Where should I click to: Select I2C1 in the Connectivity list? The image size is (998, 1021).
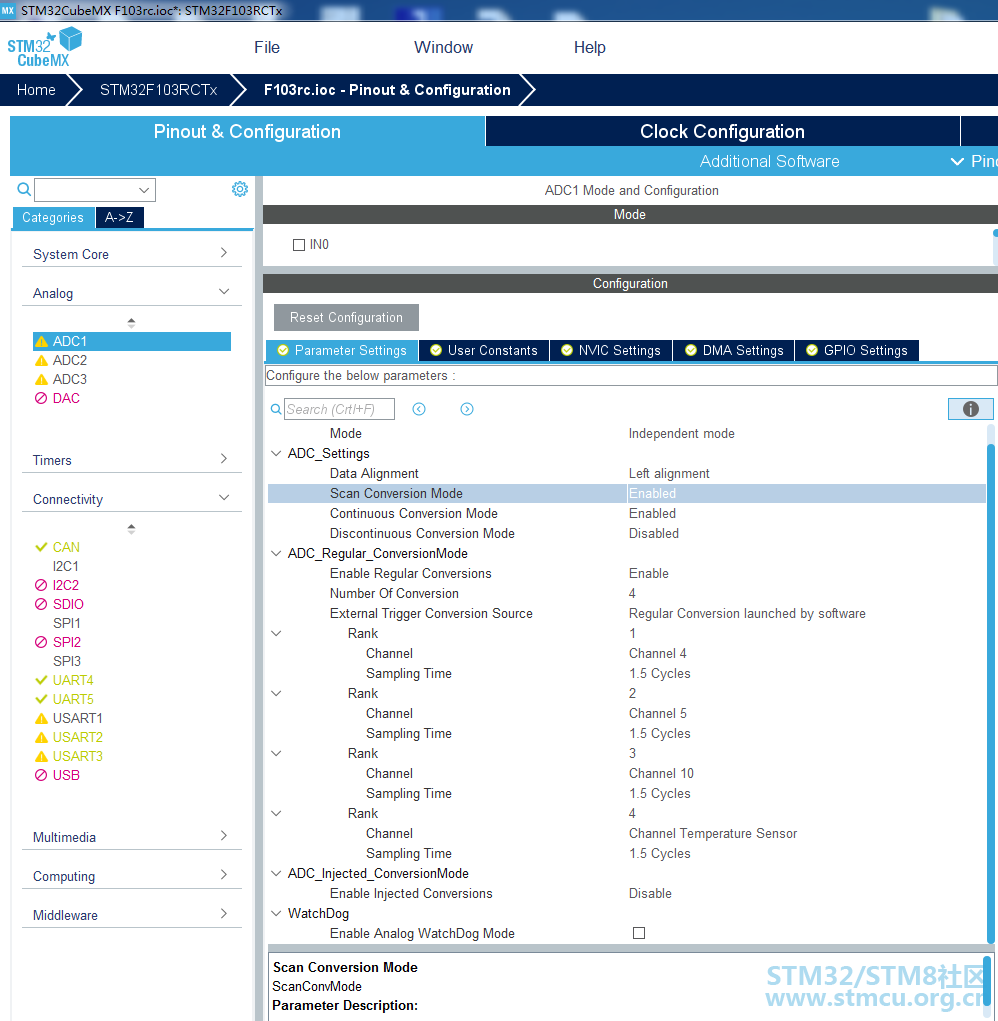pos(66,566)
